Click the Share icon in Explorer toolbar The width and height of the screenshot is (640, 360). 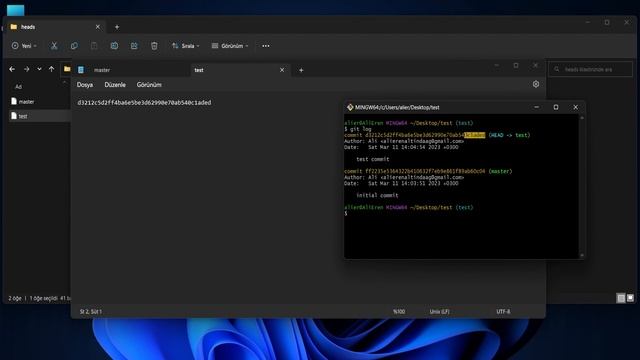(134, 46)
